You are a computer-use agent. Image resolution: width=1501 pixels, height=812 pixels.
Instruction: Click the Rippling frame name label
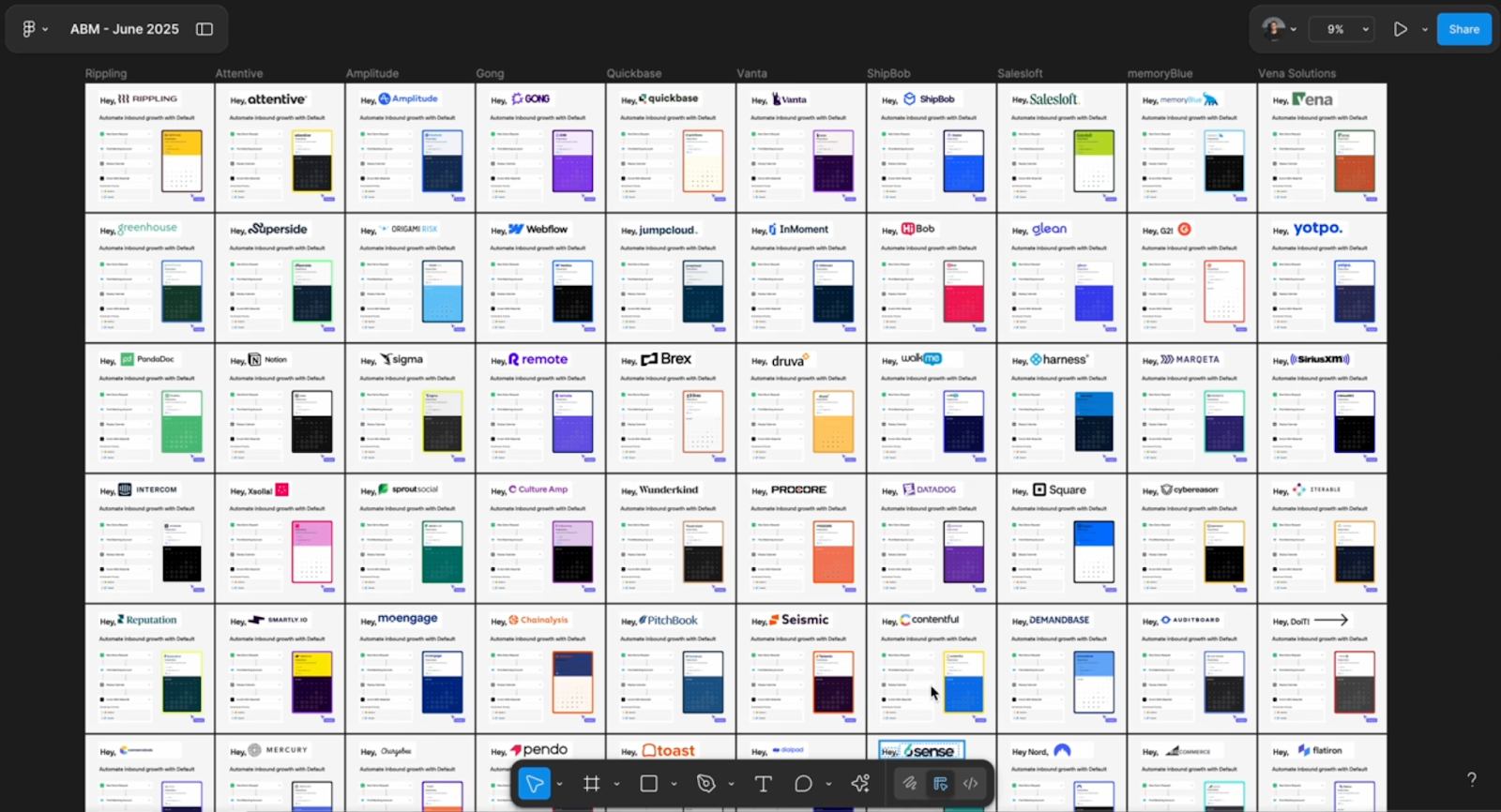pos(106,73)
